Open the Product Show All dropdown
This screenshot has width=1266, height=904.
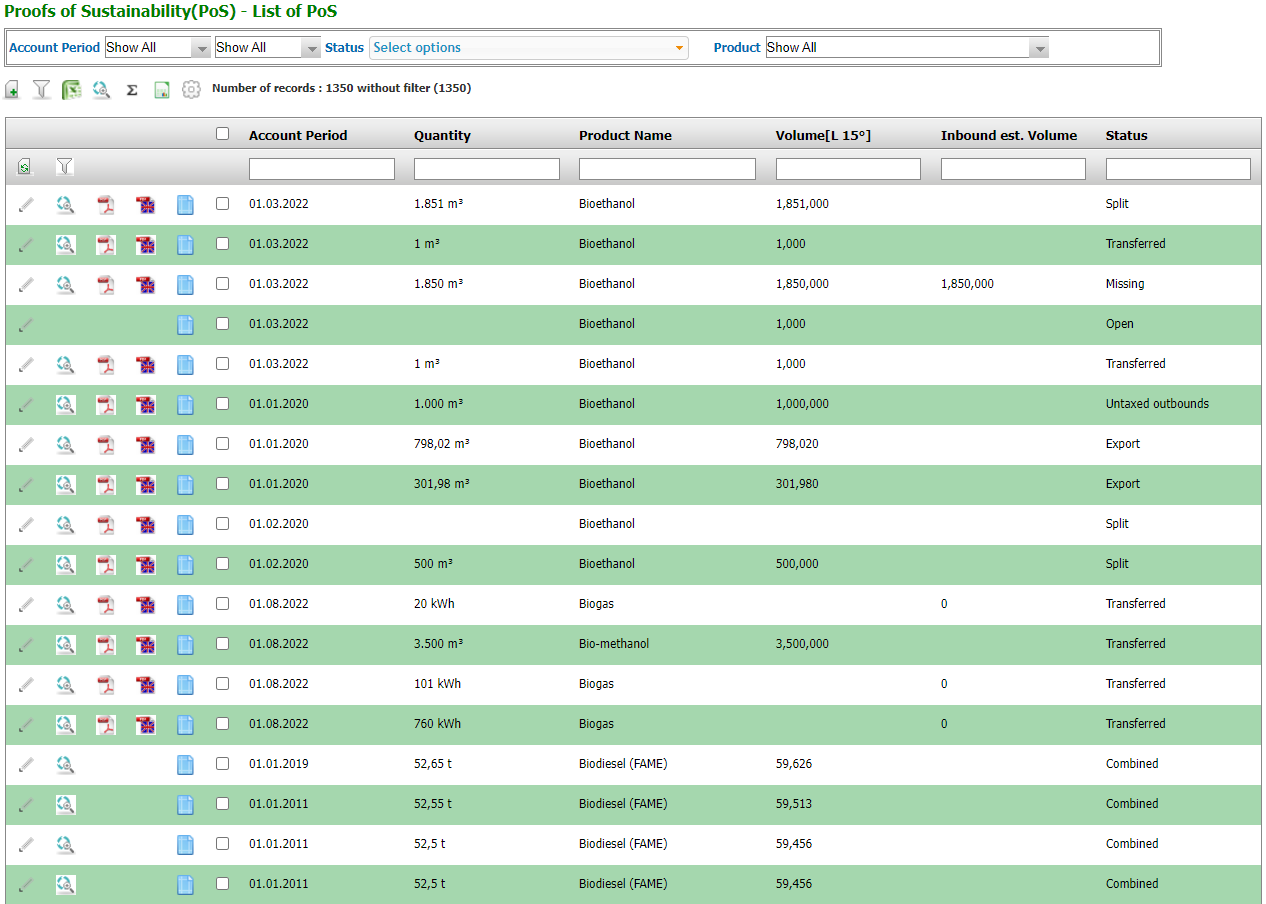tap(906, 48)
